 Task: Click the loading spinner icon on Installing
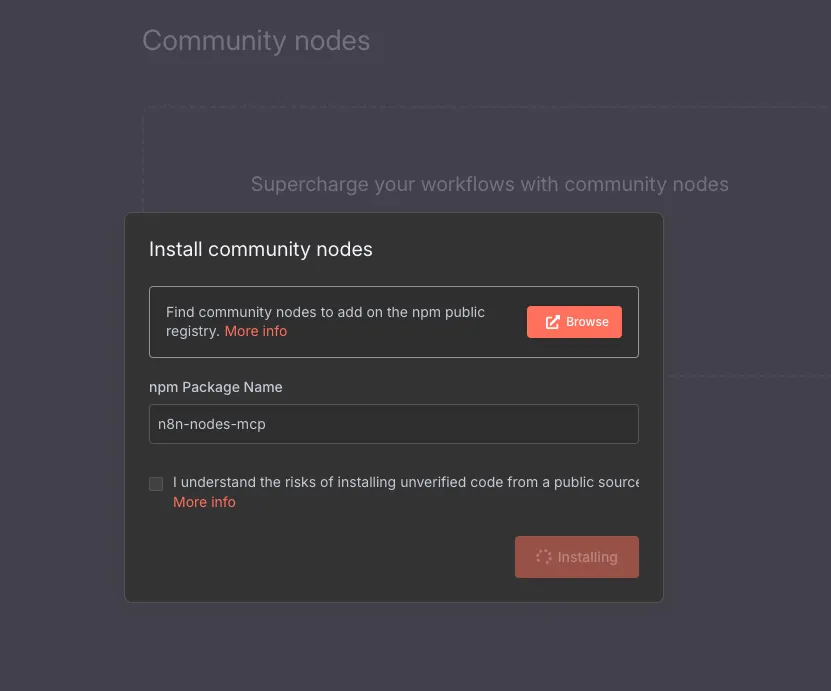pyautogui.click(x=544, y=557)
